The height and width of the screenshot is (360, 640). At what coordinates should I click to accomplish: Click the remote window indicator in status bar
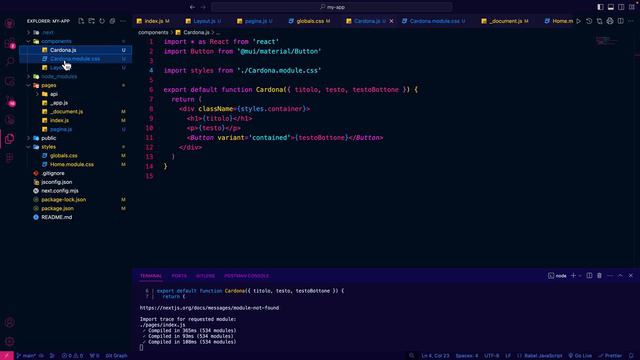7,356
